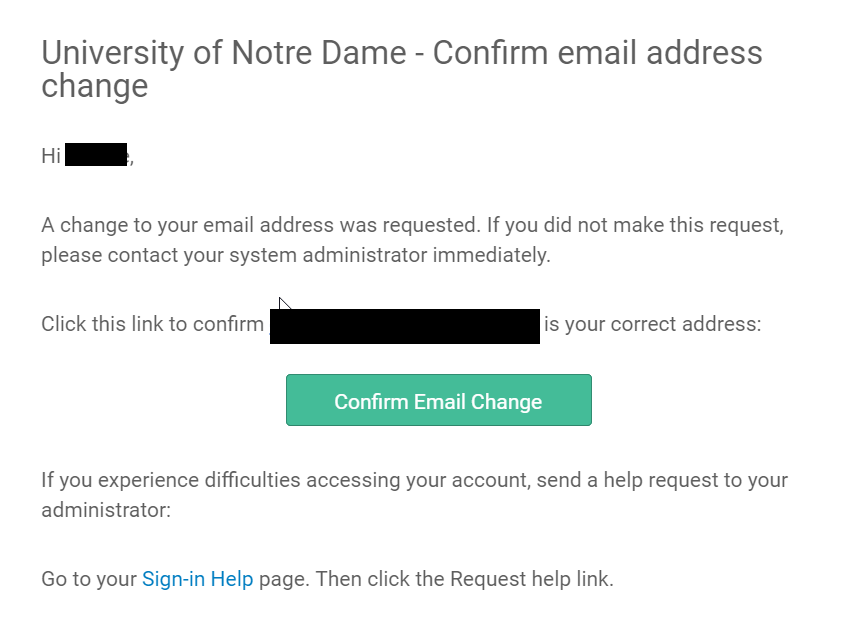Click the line If you experience difficulties accessing
This screenshot has height=619, width=868.
(x=415, y=480)
